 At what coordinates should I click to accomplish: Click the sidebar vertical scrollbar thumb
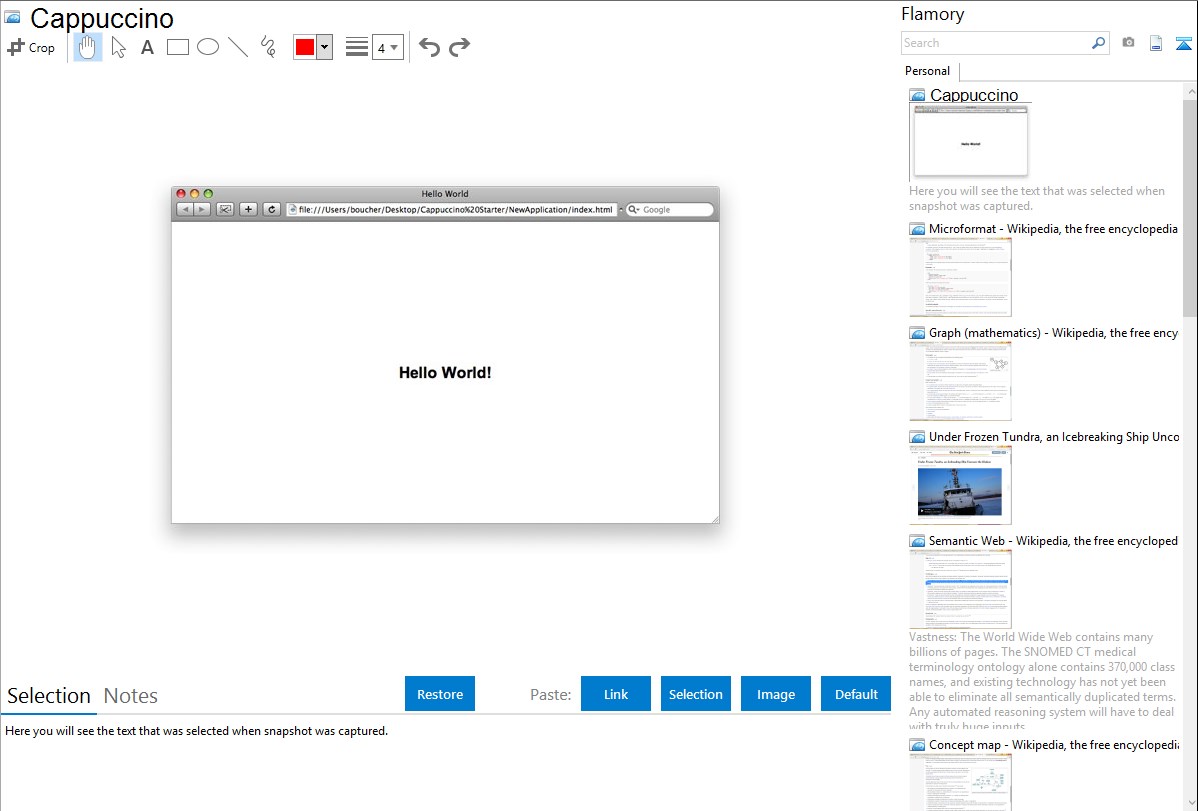[1190, 208]
